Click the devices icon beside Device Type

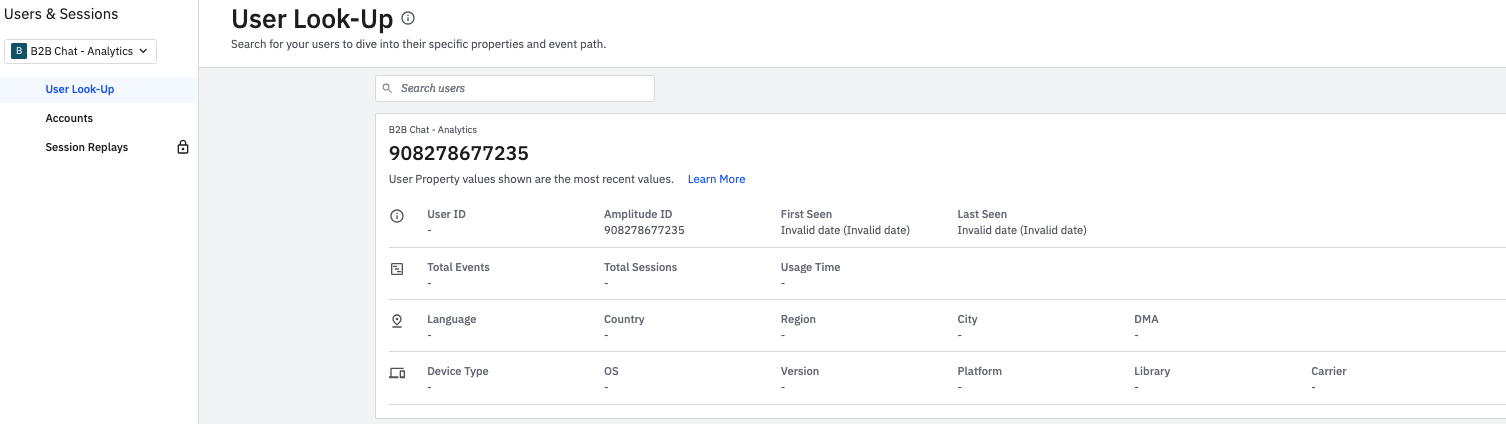397,373
